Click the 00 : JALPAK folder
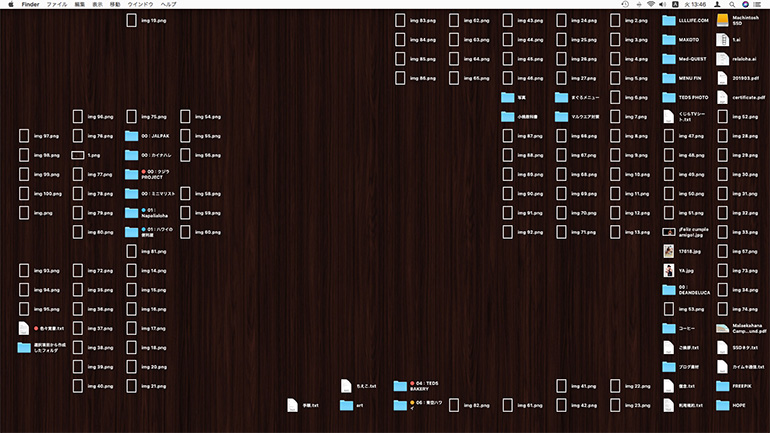This screenshot has height=433, width=770. pyautogui.click(x=131, y=136)
